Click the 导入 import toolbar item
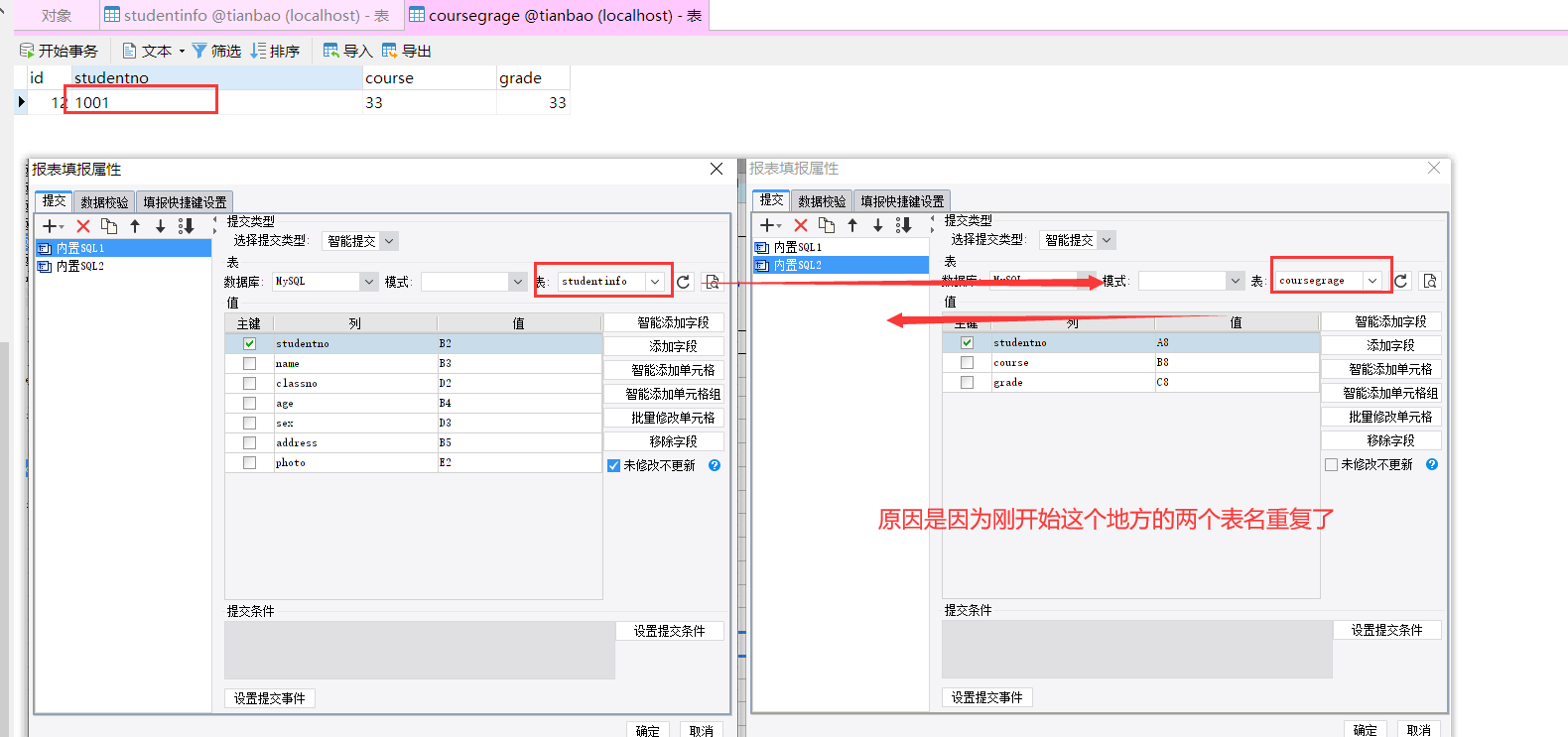Viewport: 1568px width, 737px height. coord(347,51)
